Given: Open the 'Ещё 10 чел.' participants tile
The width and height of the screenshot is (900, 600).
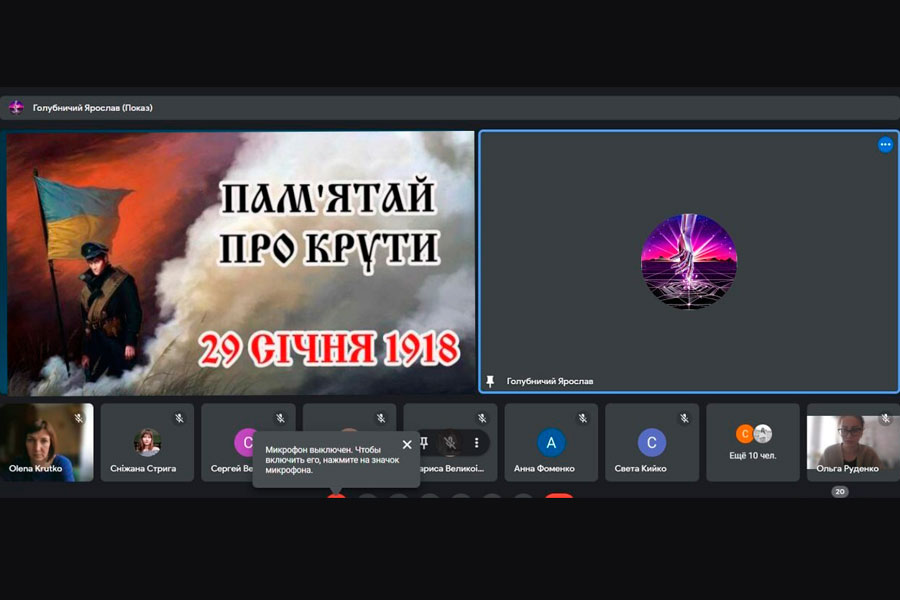Looking at the screenshot, I should 753,442.
